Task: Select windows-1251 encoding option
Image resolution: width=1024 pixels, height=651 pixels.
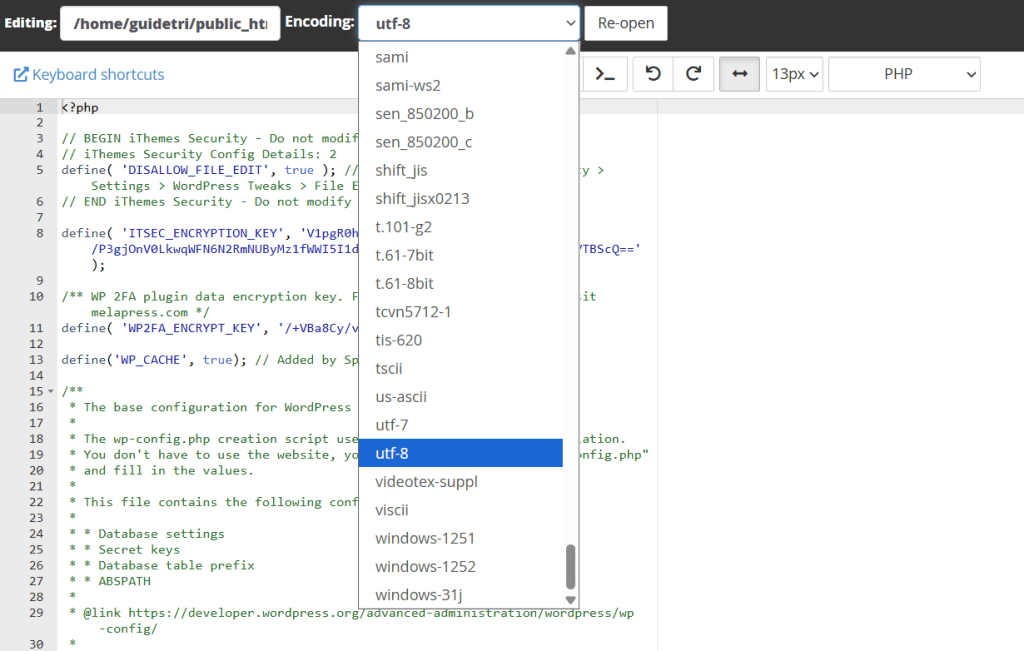Action: click(460, 538)
